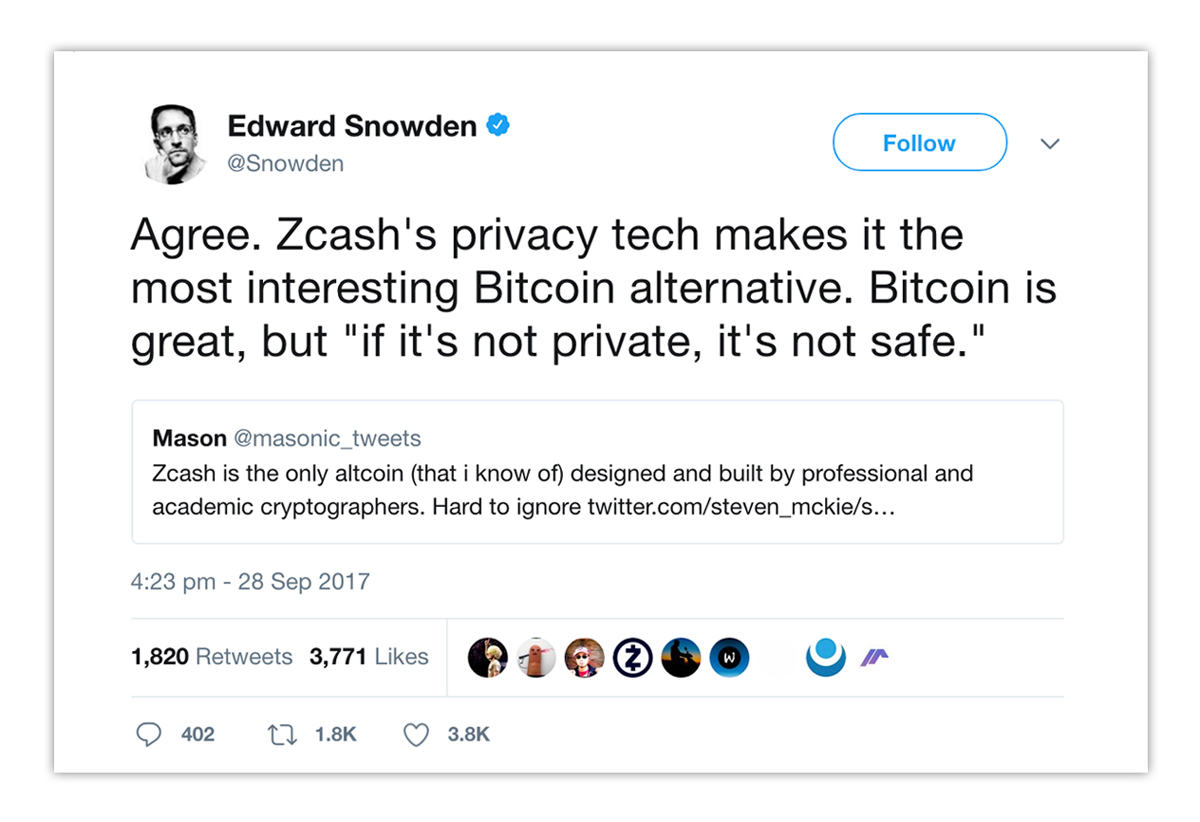Click the 'W' logo liker avatar
This screenshot has height=822, width=1200.
[729, 657]
